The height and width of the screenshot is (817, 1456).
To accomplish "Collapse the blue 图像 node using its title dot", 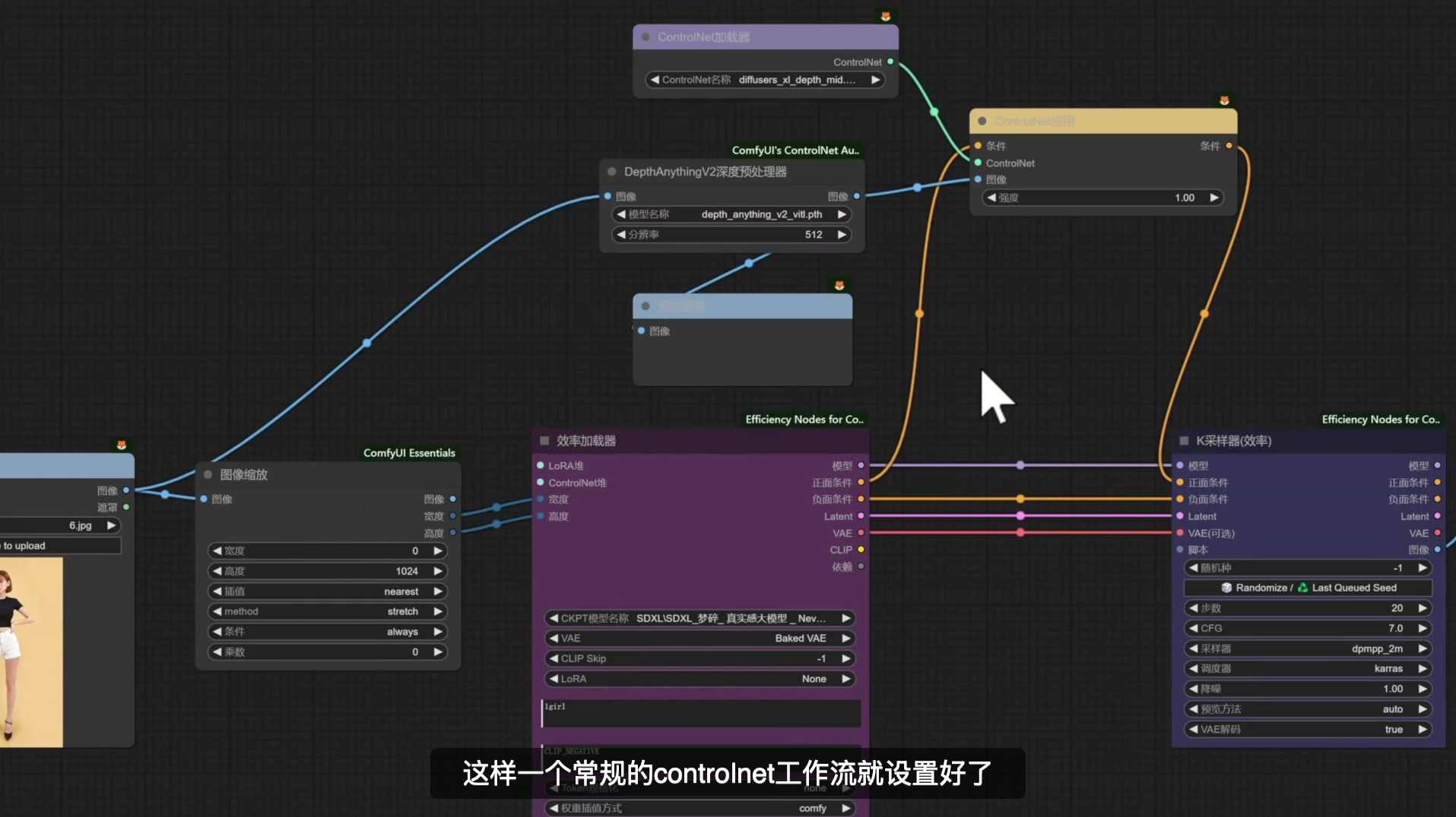I will click(x=645, y=306).
